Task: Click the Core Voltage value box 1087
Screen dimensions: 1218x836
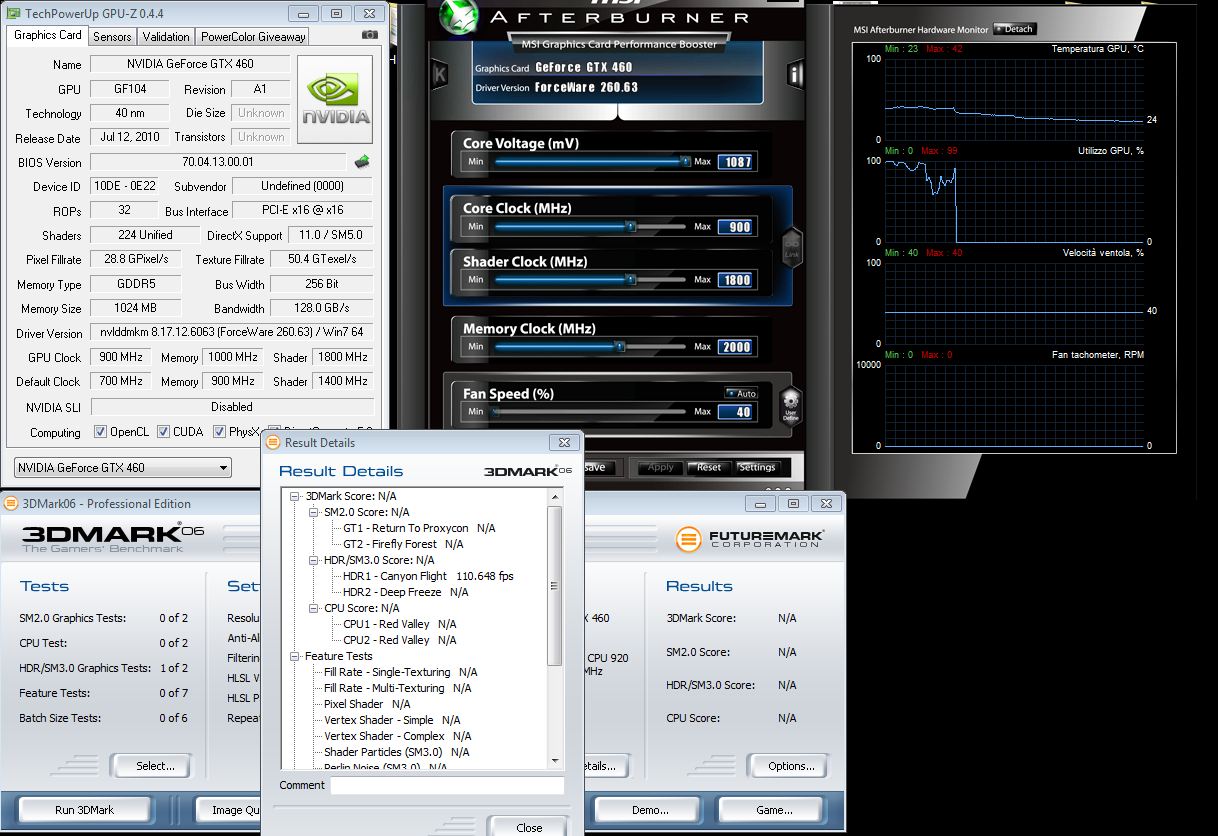Action: pyautogui.click(x=735, y=161)
